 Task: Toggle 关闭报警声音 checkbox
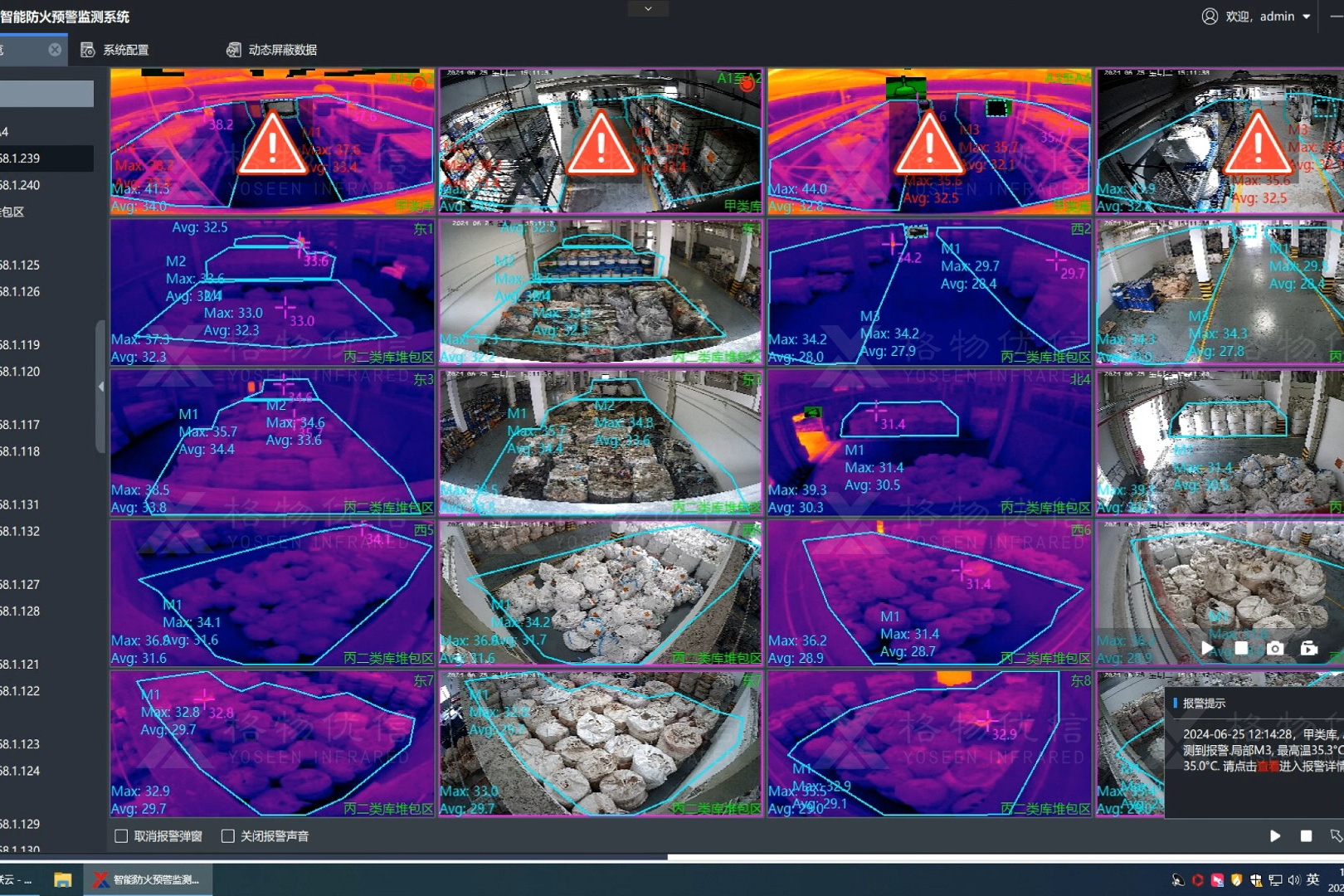coord(228,836)
